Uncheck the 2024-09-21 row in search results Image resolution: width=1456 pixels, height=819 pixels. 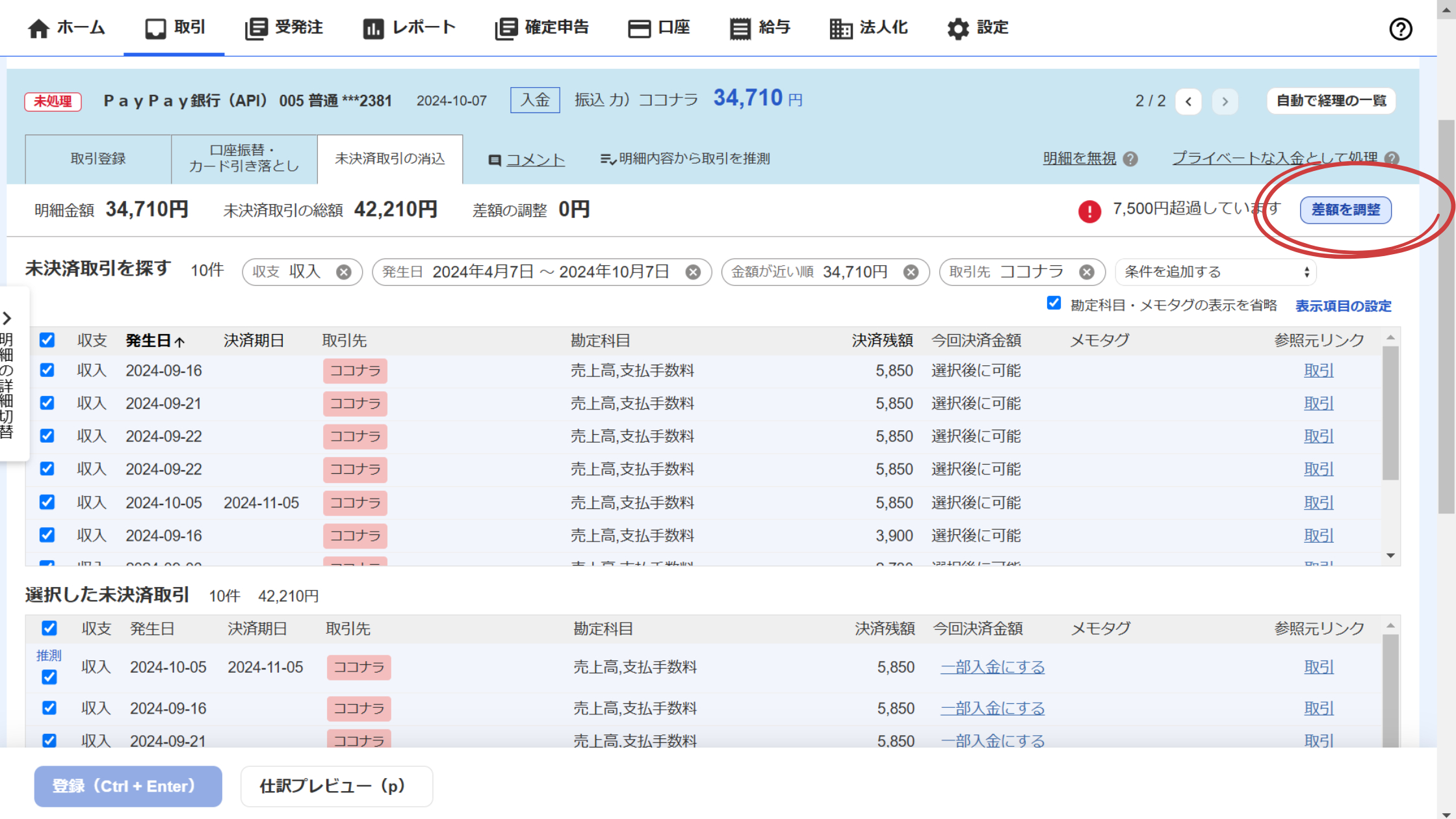[47, 403]
